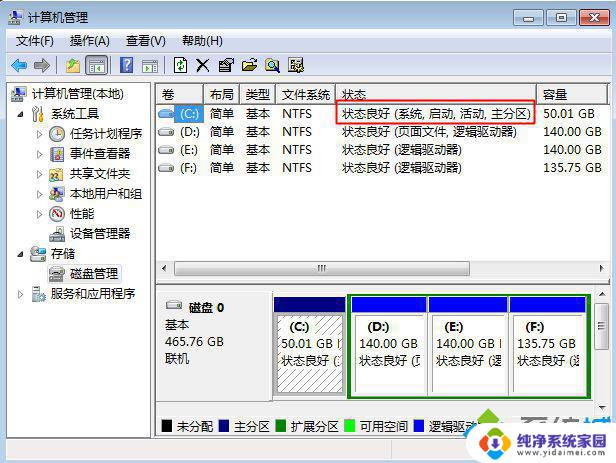This screenshot has width=616, height=463.
Task: Select 设备管理器 in the tree
Action: click(x=100, y=234)
